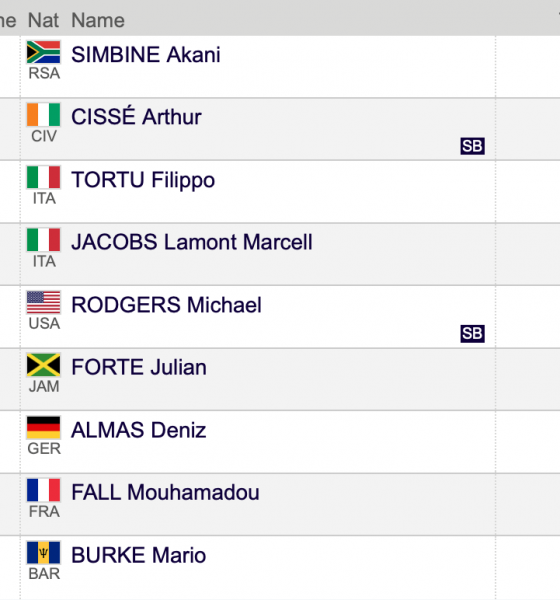Click the Jamaica flag icon
The height and width of the screenshot is (600, 560).
(43, 365)
